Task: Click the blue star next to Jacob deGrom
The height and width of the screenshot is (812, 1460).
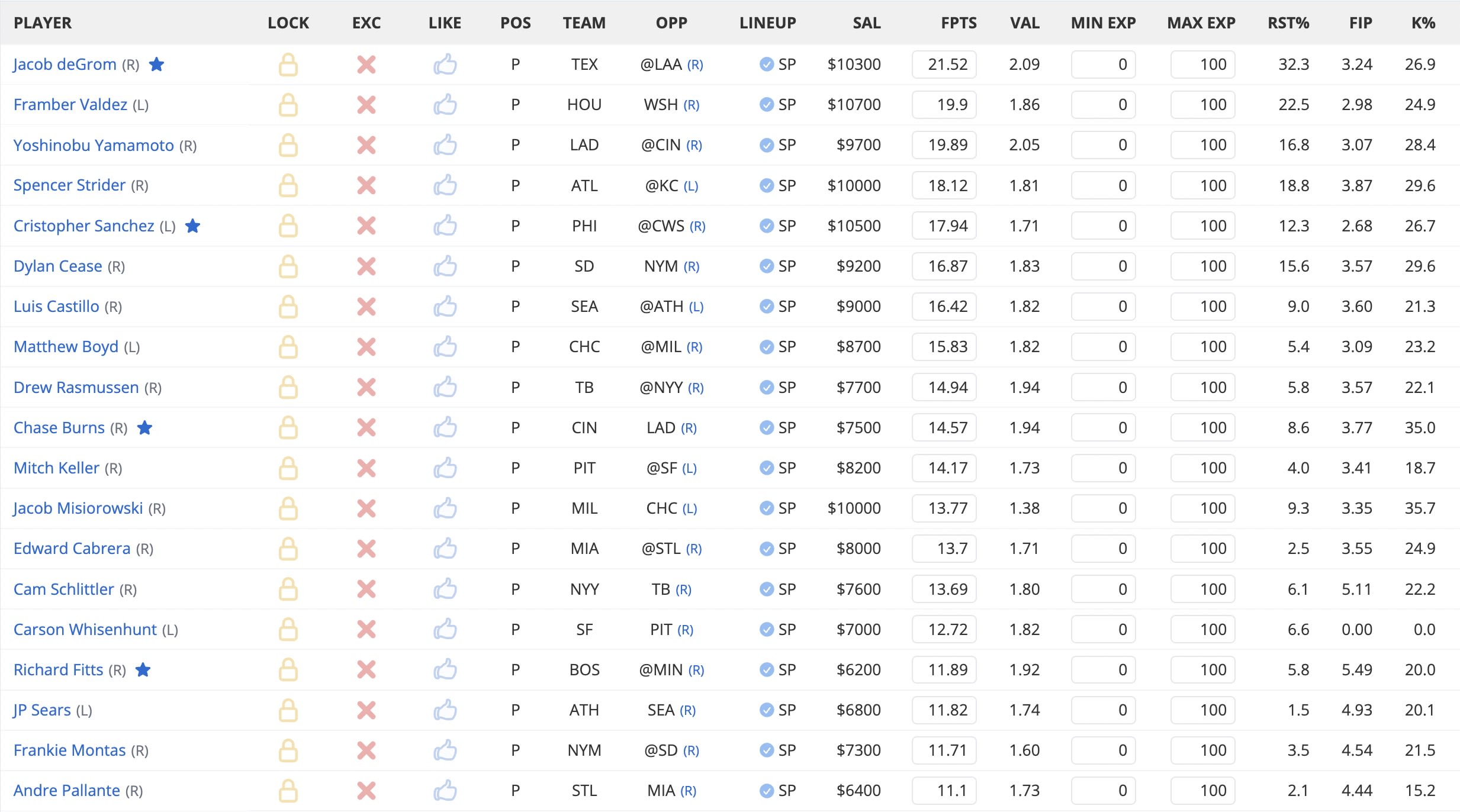Action: pos(156,64)
